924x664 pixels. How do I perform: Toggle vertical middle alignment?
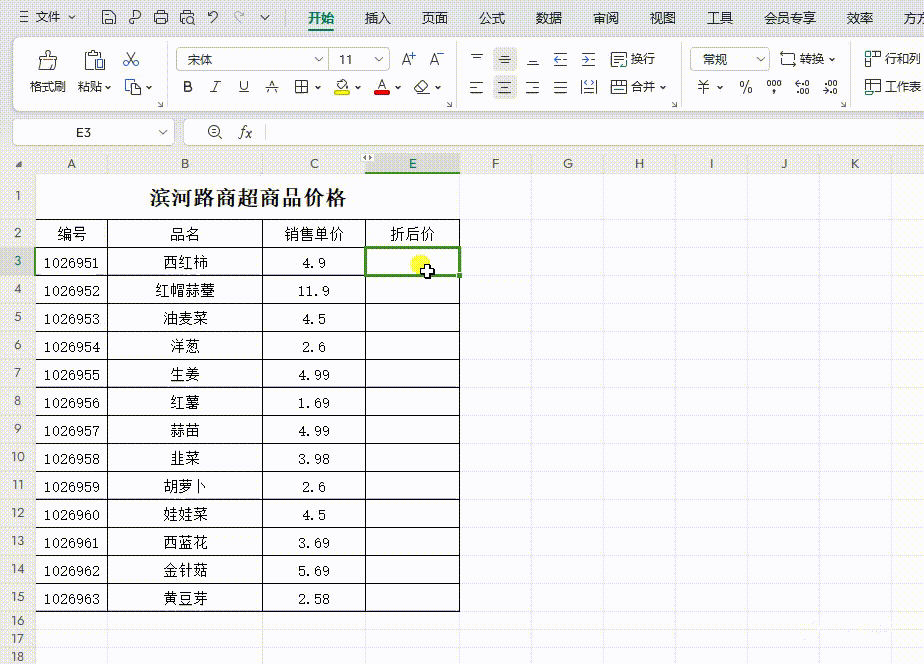point(504,59)
